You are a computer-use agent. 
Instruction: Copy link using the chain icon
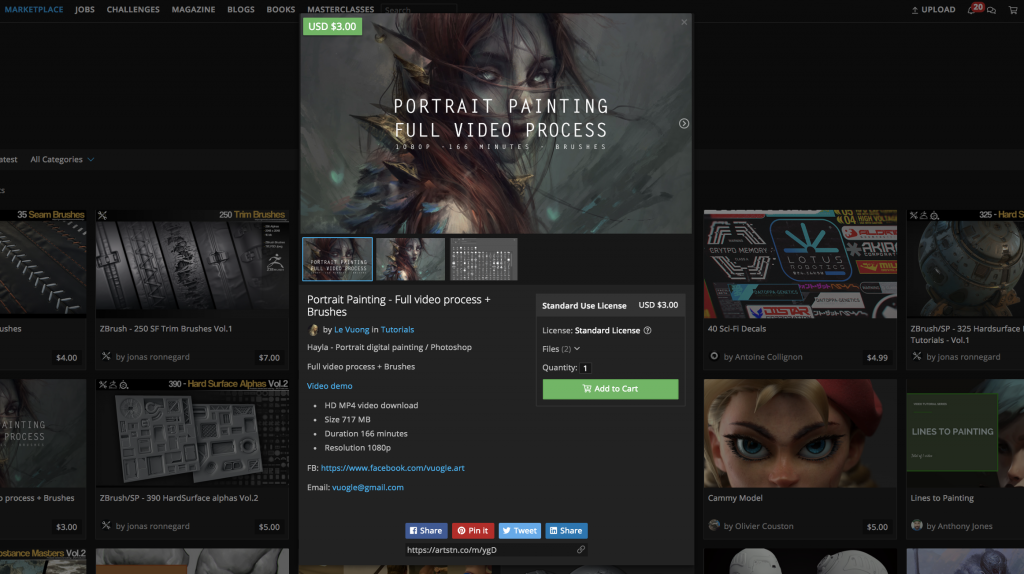(x=581, y=550)
